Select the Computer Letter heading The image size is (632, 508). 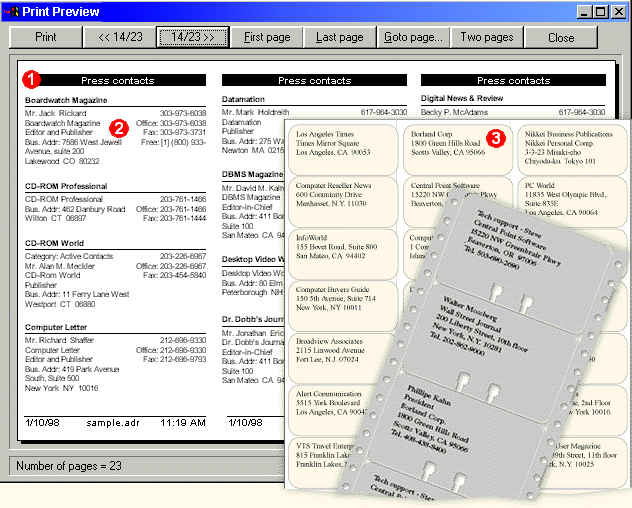56,327
